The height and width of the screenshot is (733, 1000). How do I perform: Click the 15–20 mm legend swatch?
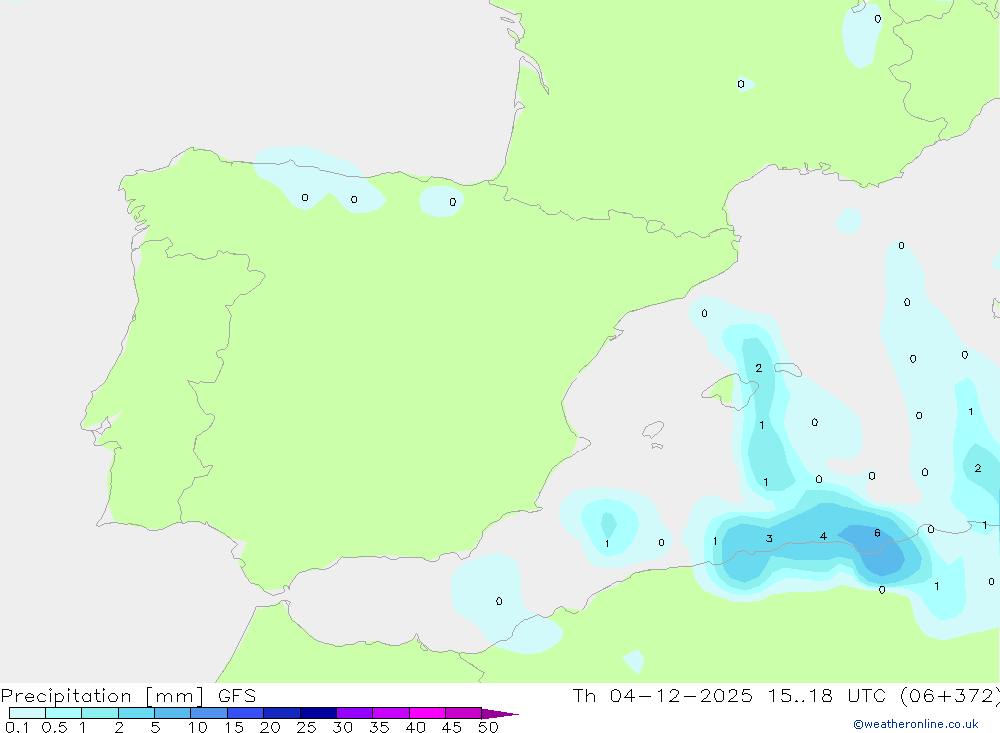pos(245,713)
